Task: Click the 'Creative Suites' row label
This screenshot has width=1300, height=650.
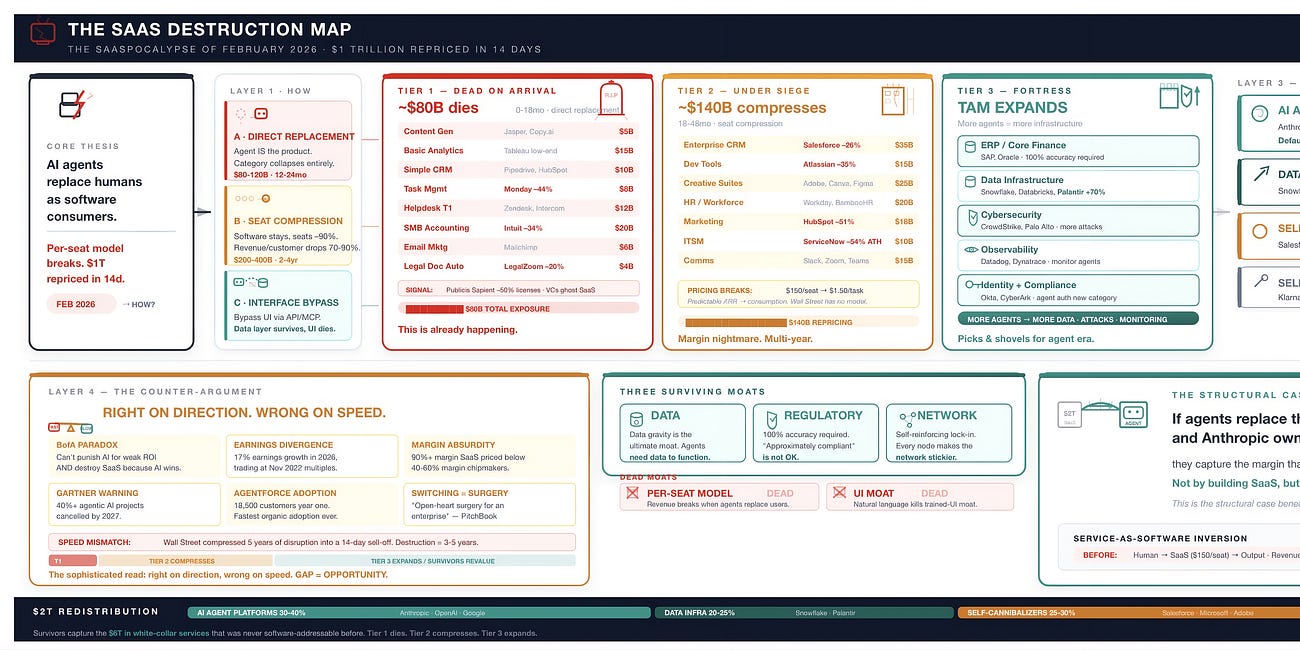Action: coord(713,183)
